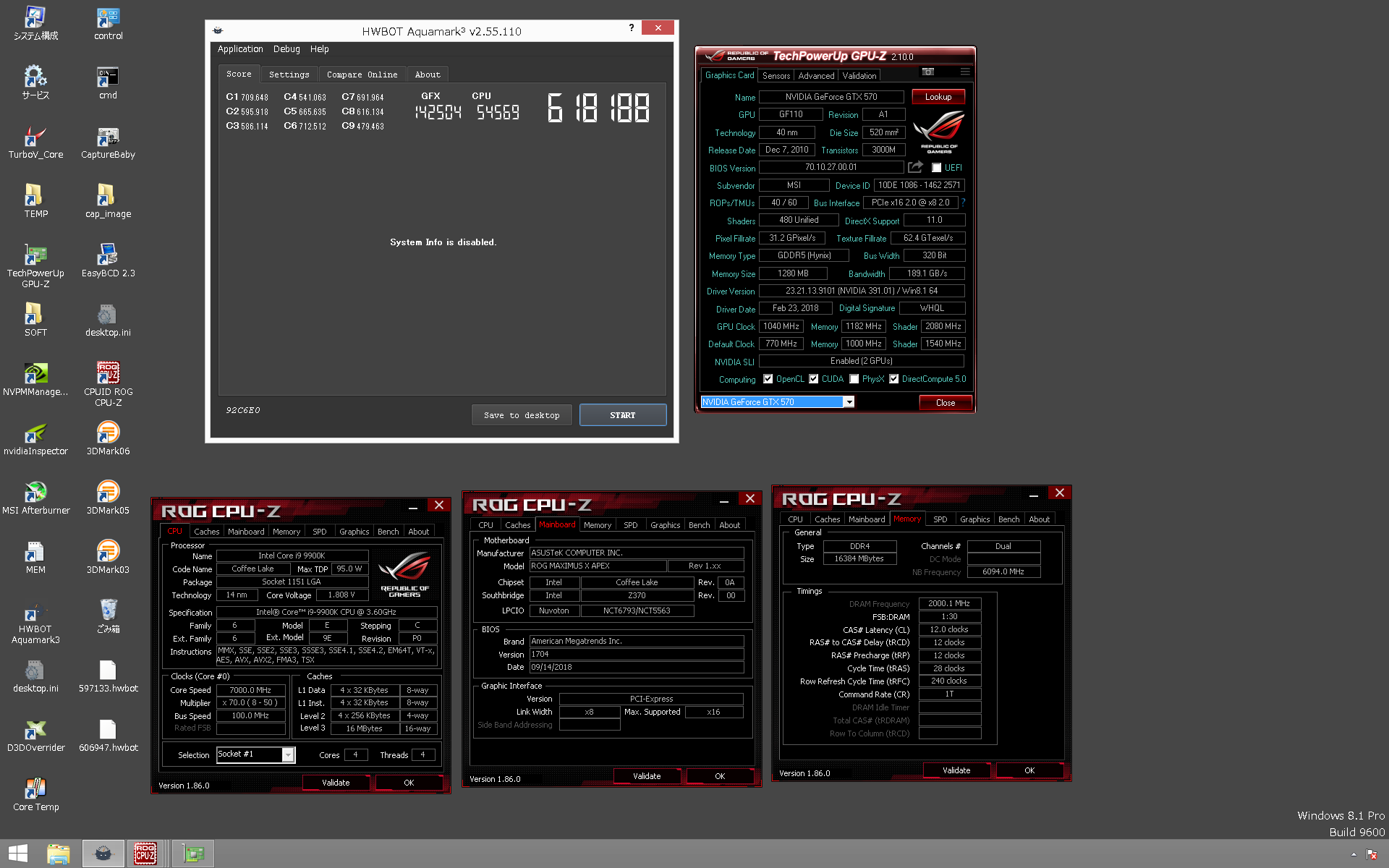Viewport: 1389px width, 868px height.
Task: Open the Help menu in Aquamark
Action: click(x=319, y=49)
